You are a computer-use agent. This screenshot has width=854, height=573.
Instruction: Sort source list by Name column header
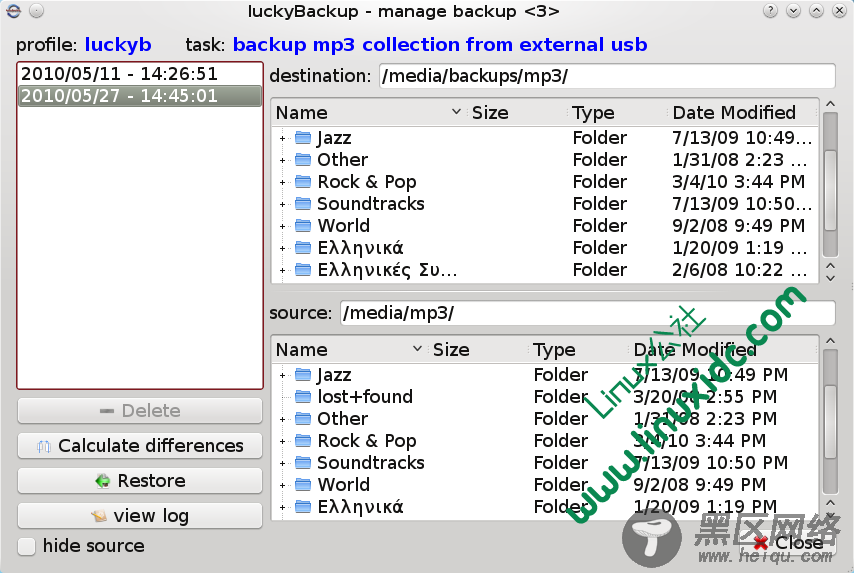[x=349, y=350]
